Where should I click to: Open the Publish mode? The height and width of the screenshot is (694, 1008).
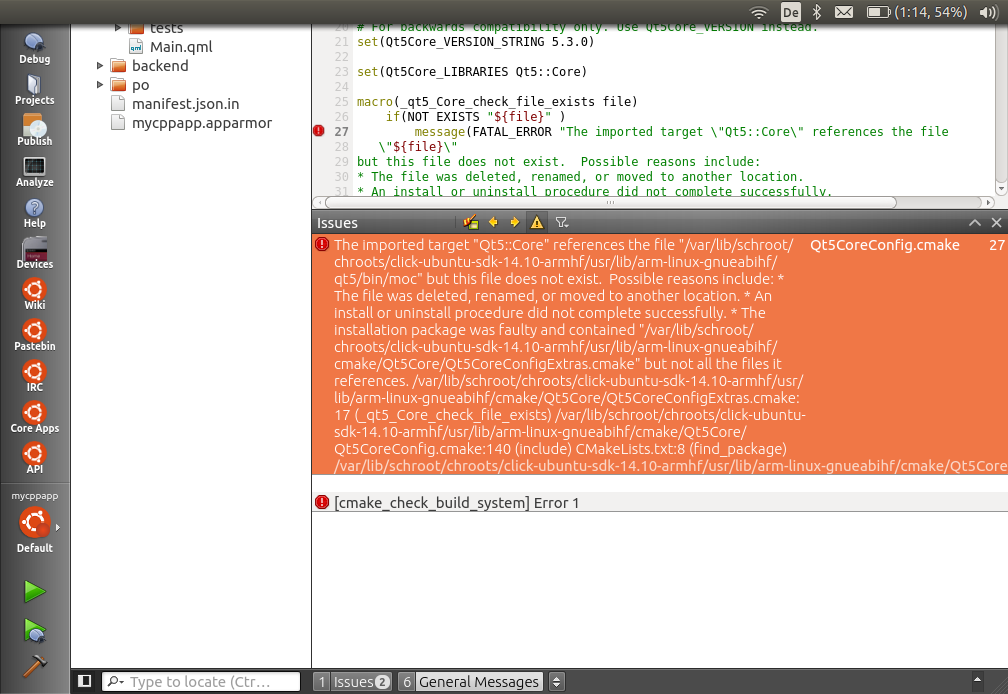pyautogui.click(x=34, y=129)
